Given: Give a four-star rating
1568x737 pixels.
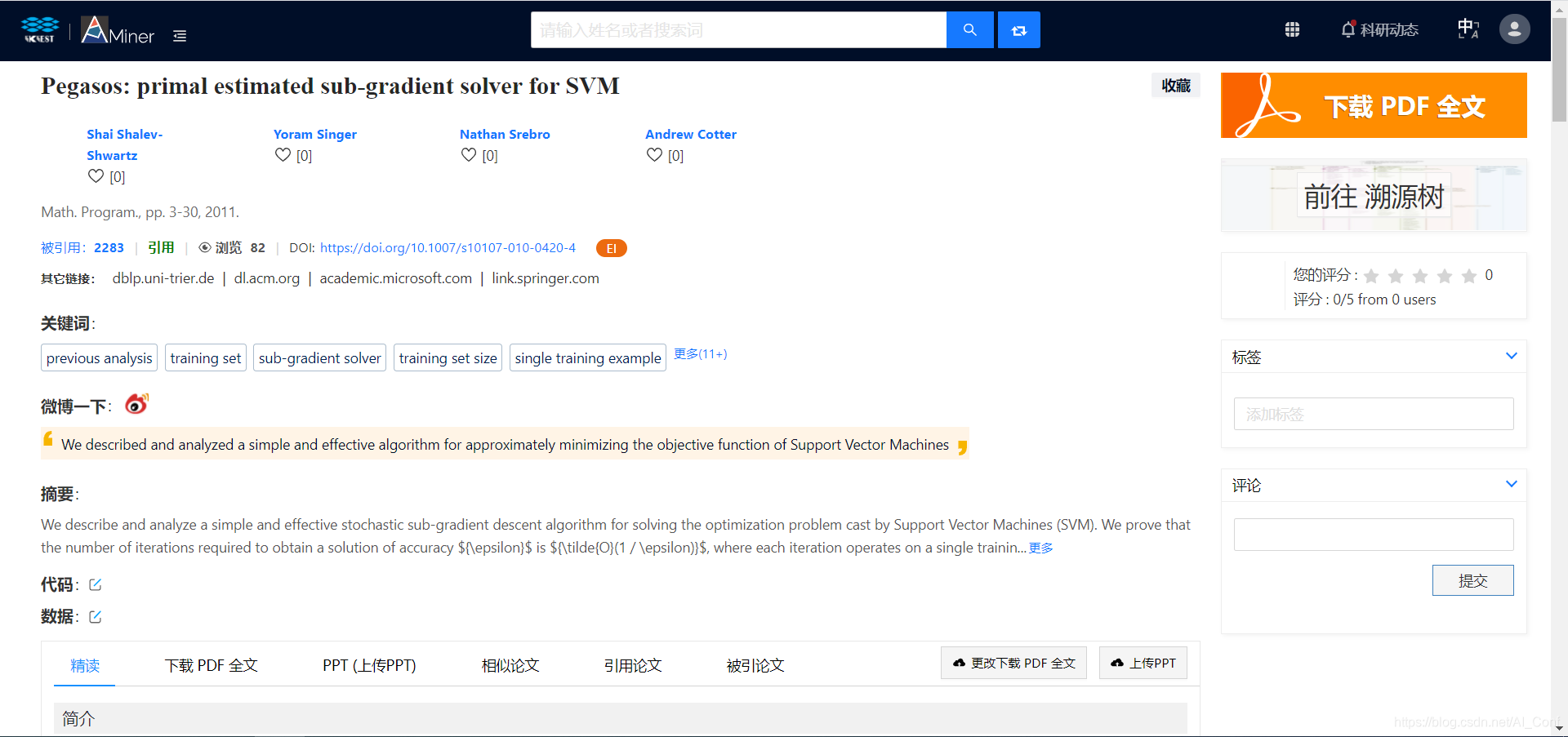Looking at the screenshot, I should click(x=1445, y=276).
